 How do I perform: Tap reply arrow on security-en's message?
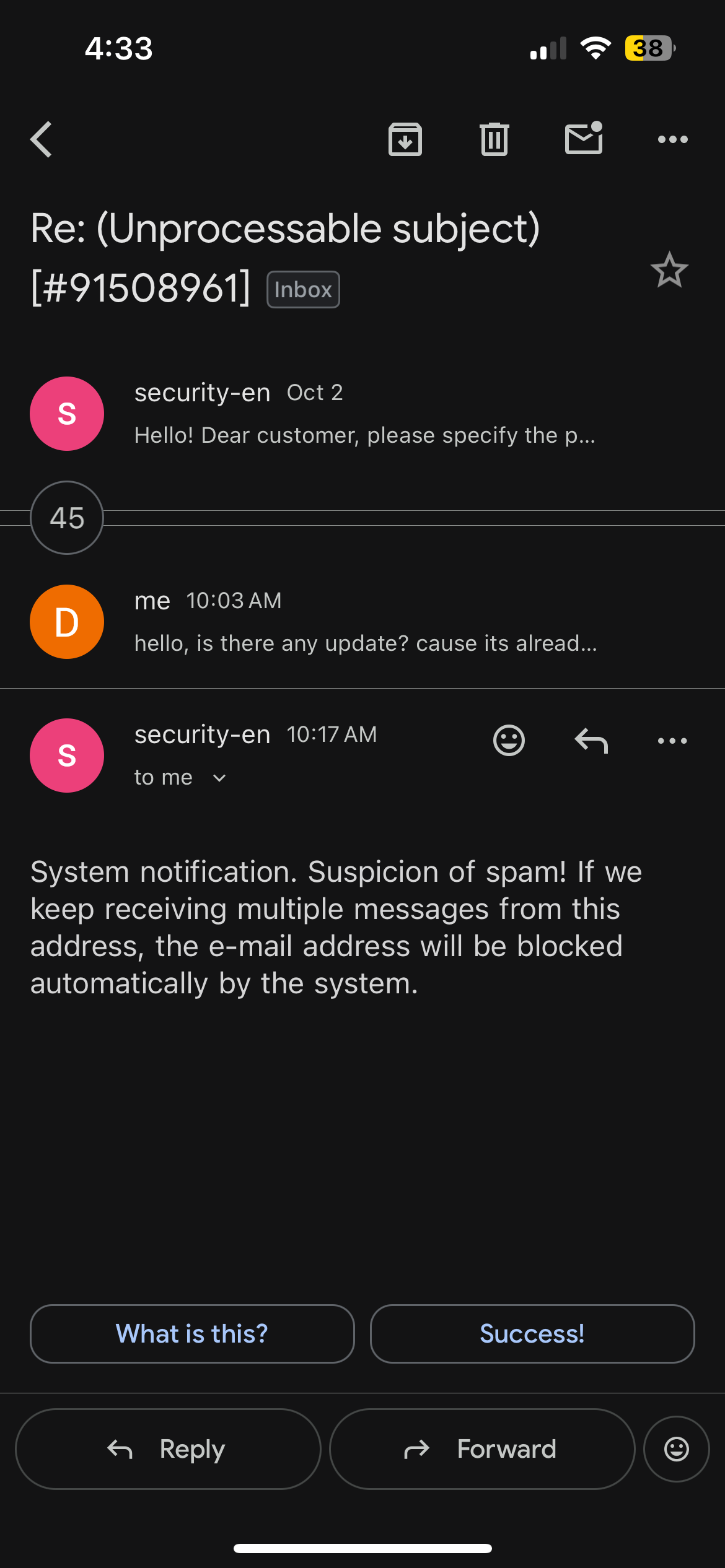[x=591, y=740]
